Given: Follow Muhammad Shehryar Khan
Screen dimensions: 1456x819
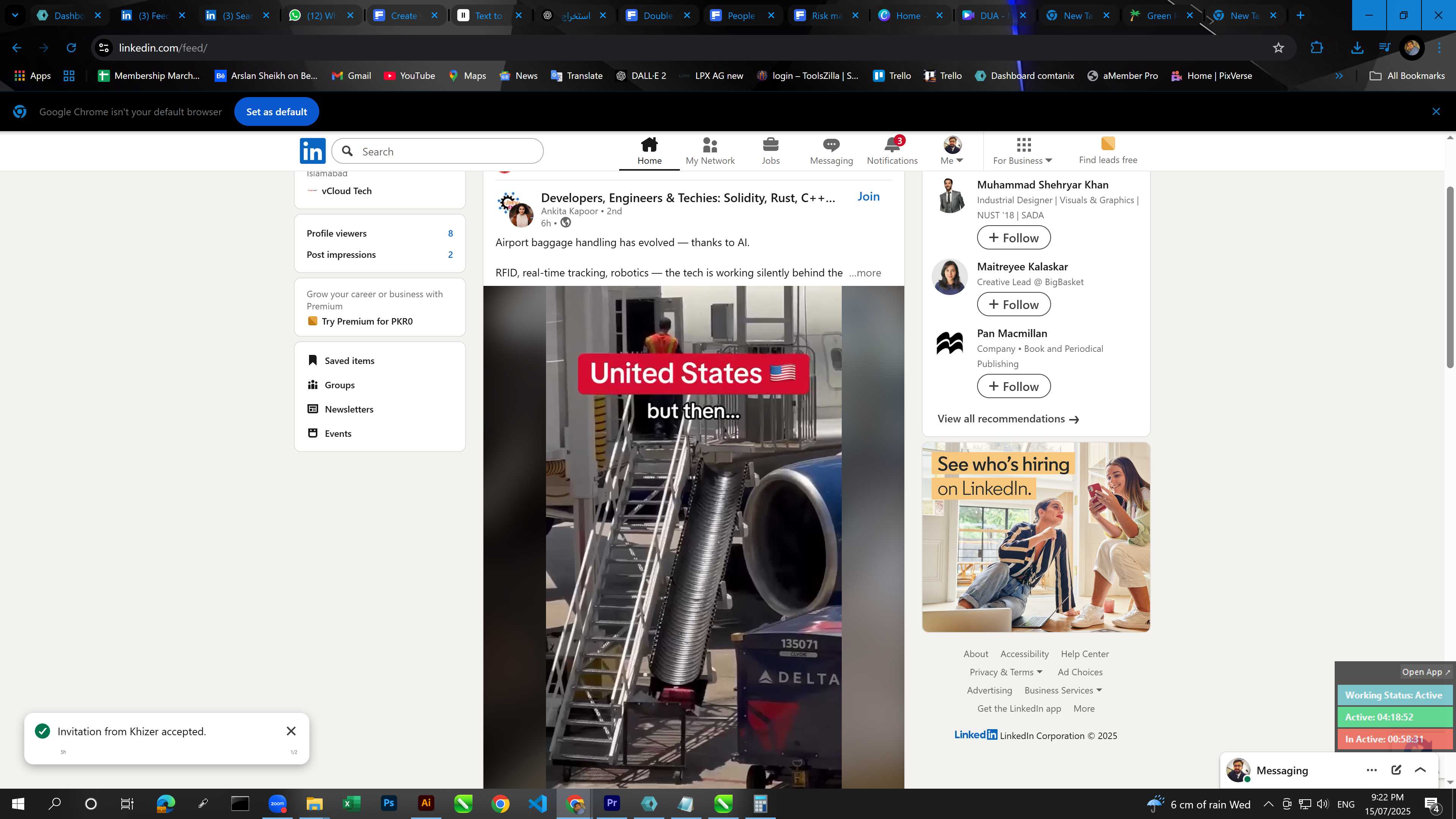Looking at the screenshot, I should tap(1014, 237).
